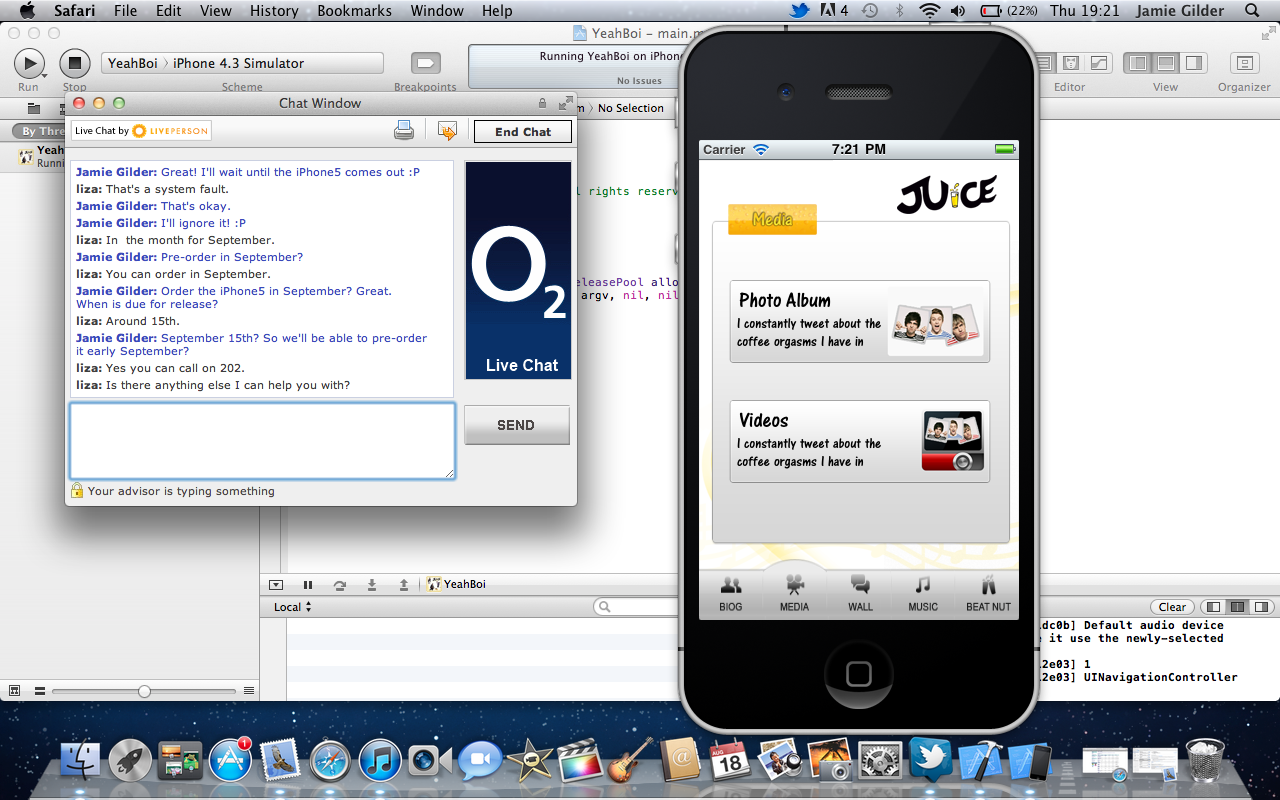Screen dimensions: 1280x800
Task: Toggle the Xcode Utilities pane view button
Action: (x=1194, y=63)
